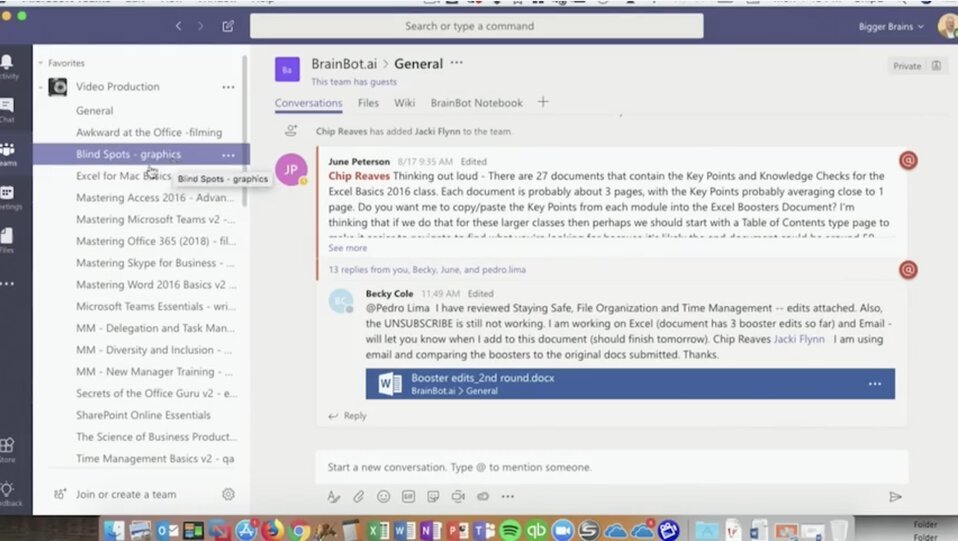
Task: Open Booster edits_2nd round.docx attachment
Action: [x=630, y=384]
